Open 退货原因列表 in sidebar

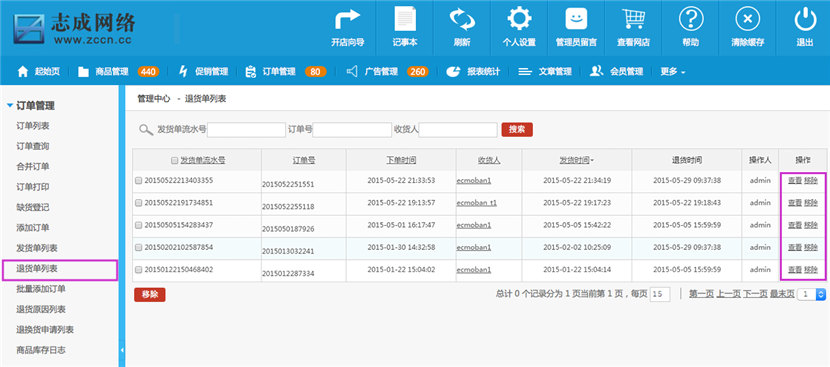coord(41,309)
